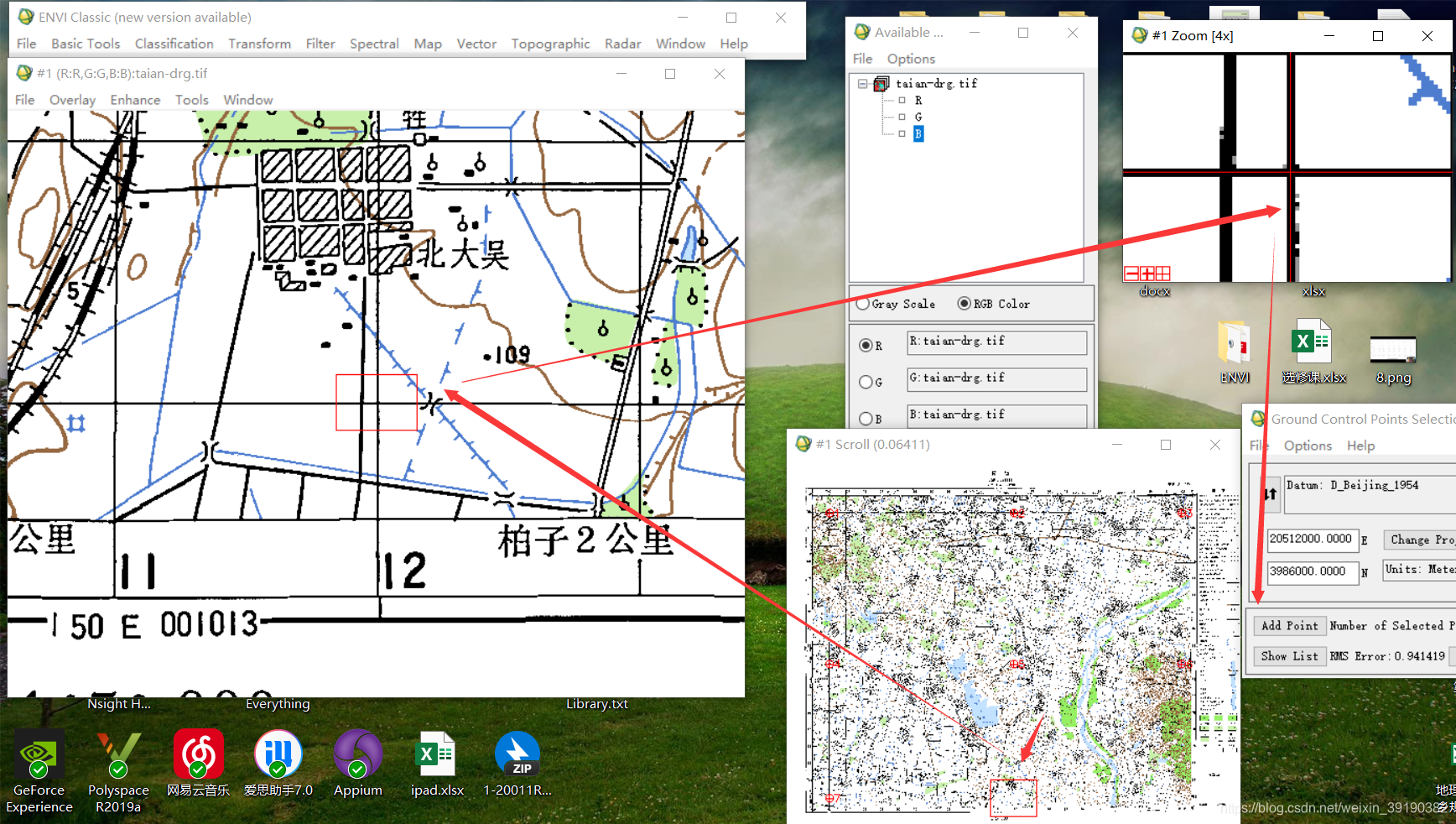Click R:taian-drg.tif band text field
Viewport: 1456px width, 824px height.
[x=996, y=342]
